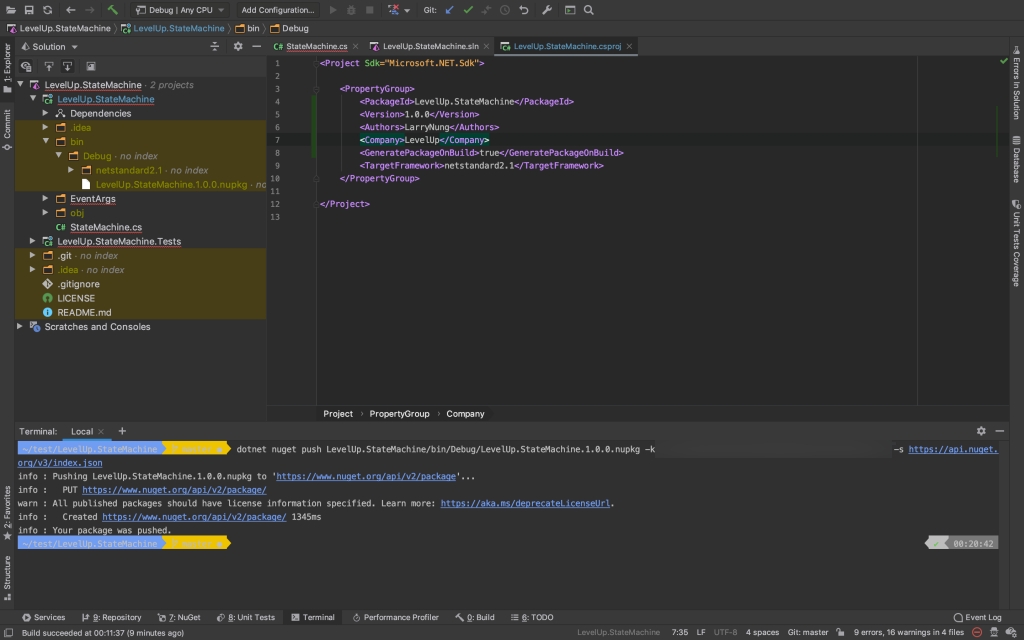Screen dimensions: 1024x640
Task: Open the Structure side tool window
Action: 7,577
